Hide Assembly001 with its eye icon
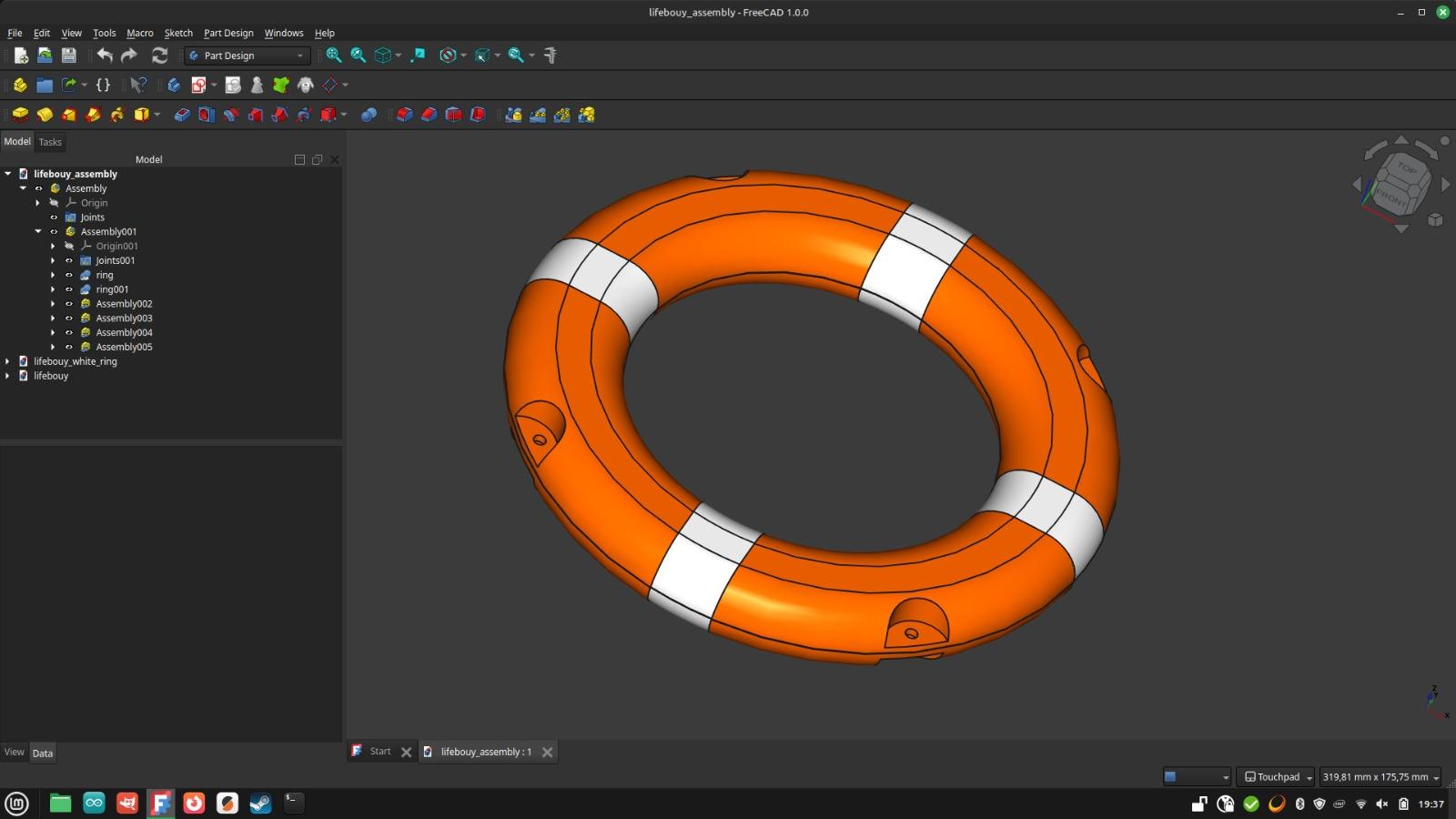The width and height of the screenshot is (1456, 819). click(x=54, y=232)
